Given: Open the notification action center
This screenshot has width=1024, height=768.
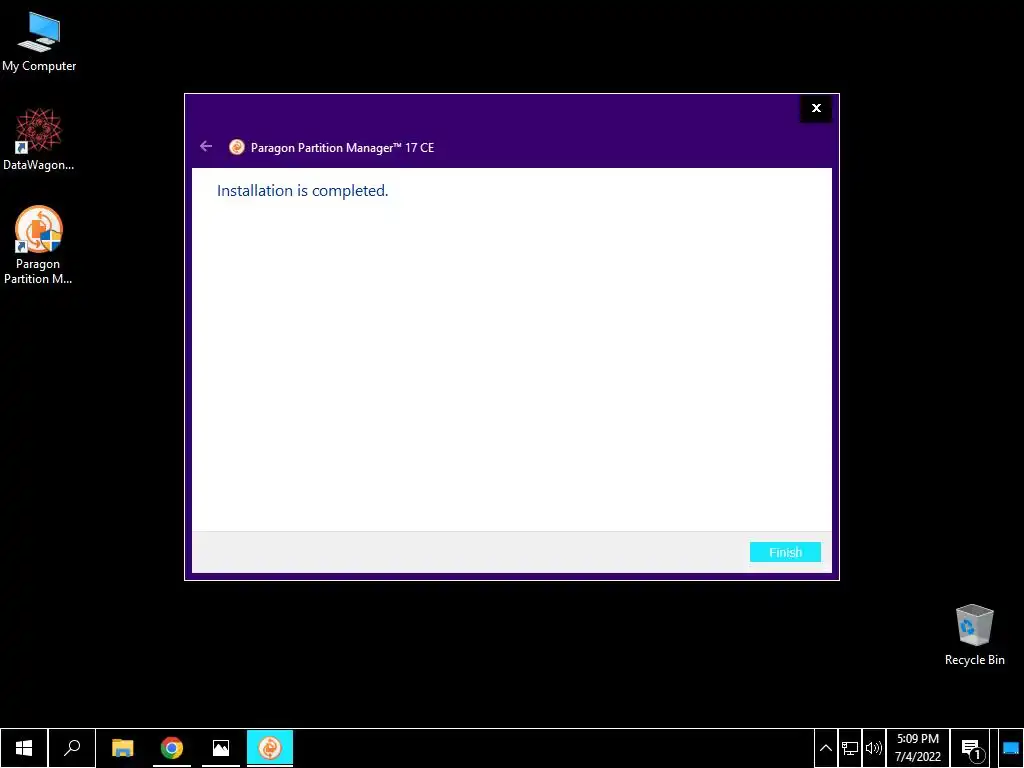Looking at the screenshot, I should point(971,748).
